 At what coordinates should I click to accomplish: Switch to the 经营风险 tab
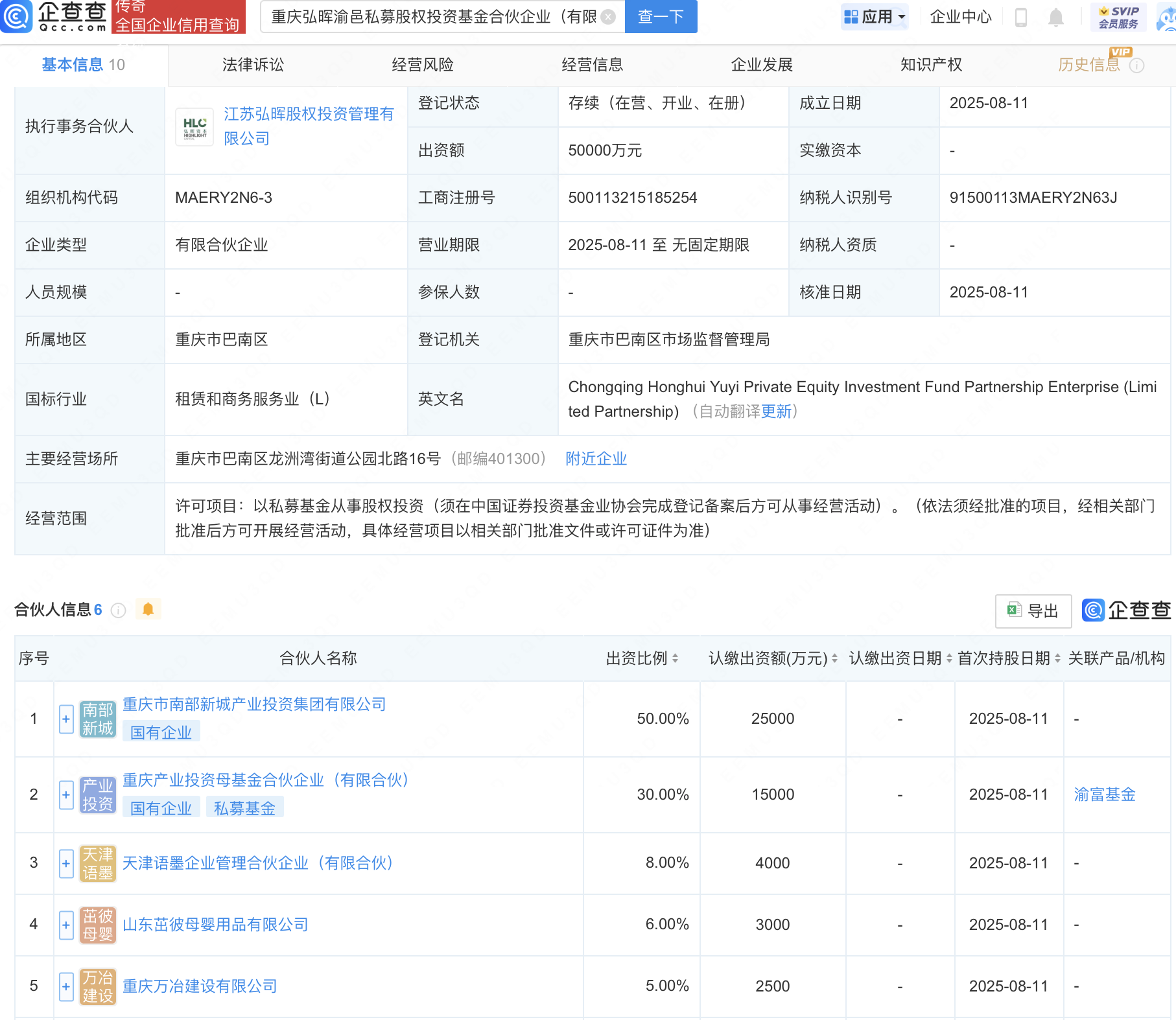(x=423, y=65)
